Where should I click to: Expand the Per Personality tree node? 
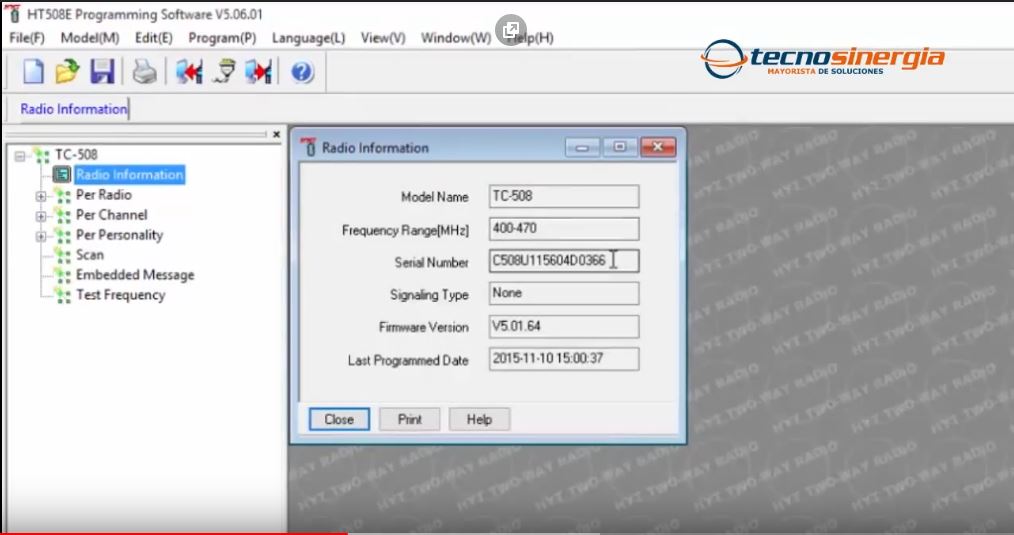pos(41,236)
